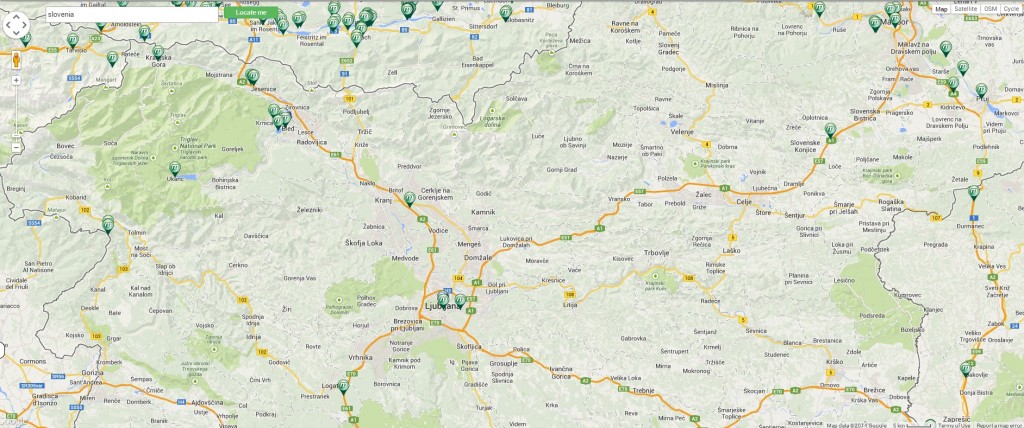Focus the search box containing slovenia
Screen dimensions: 1024x428
tap(131, 14)
